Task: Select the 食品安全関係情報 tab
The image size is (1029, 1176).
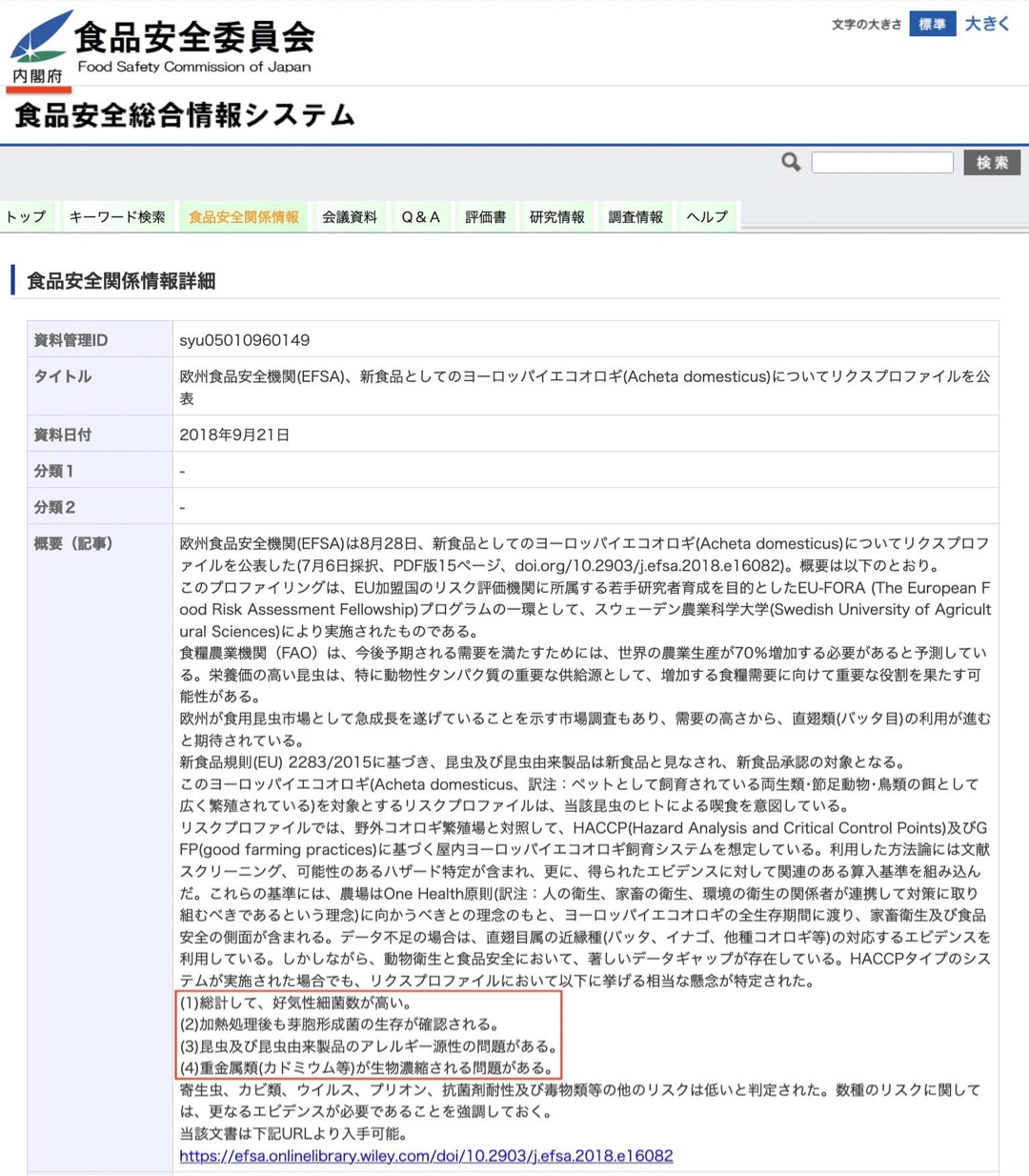Action: pyautogui.click(x=244, y=217)
